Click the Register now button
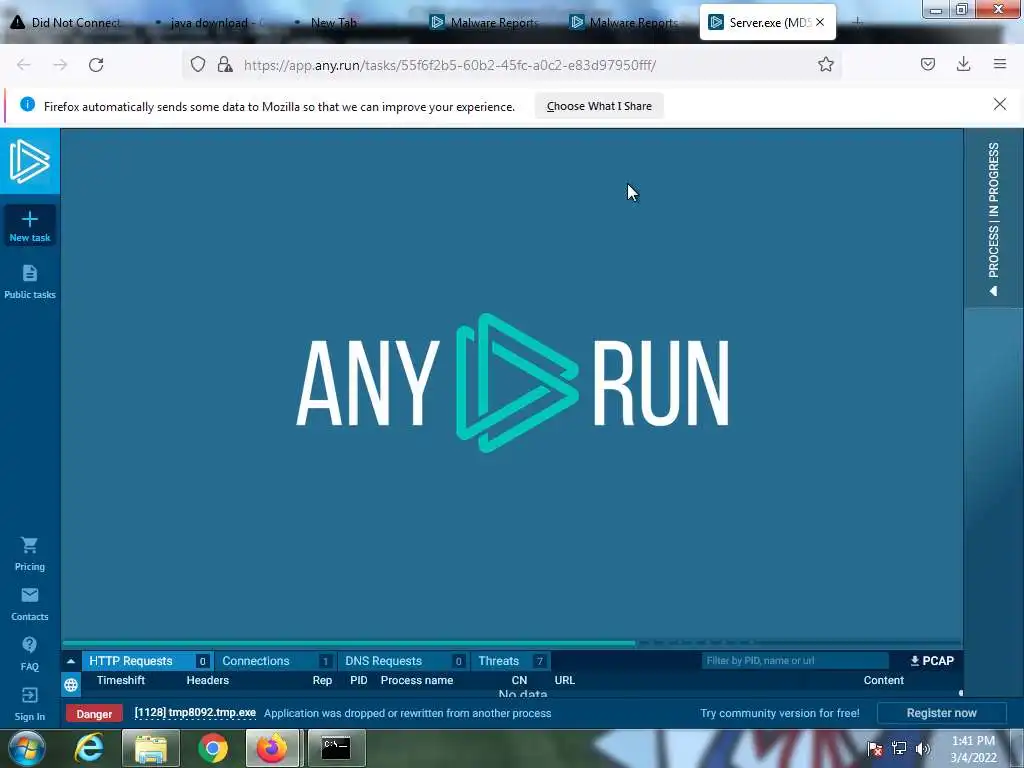1024x768 pixels. coord(941,713)
